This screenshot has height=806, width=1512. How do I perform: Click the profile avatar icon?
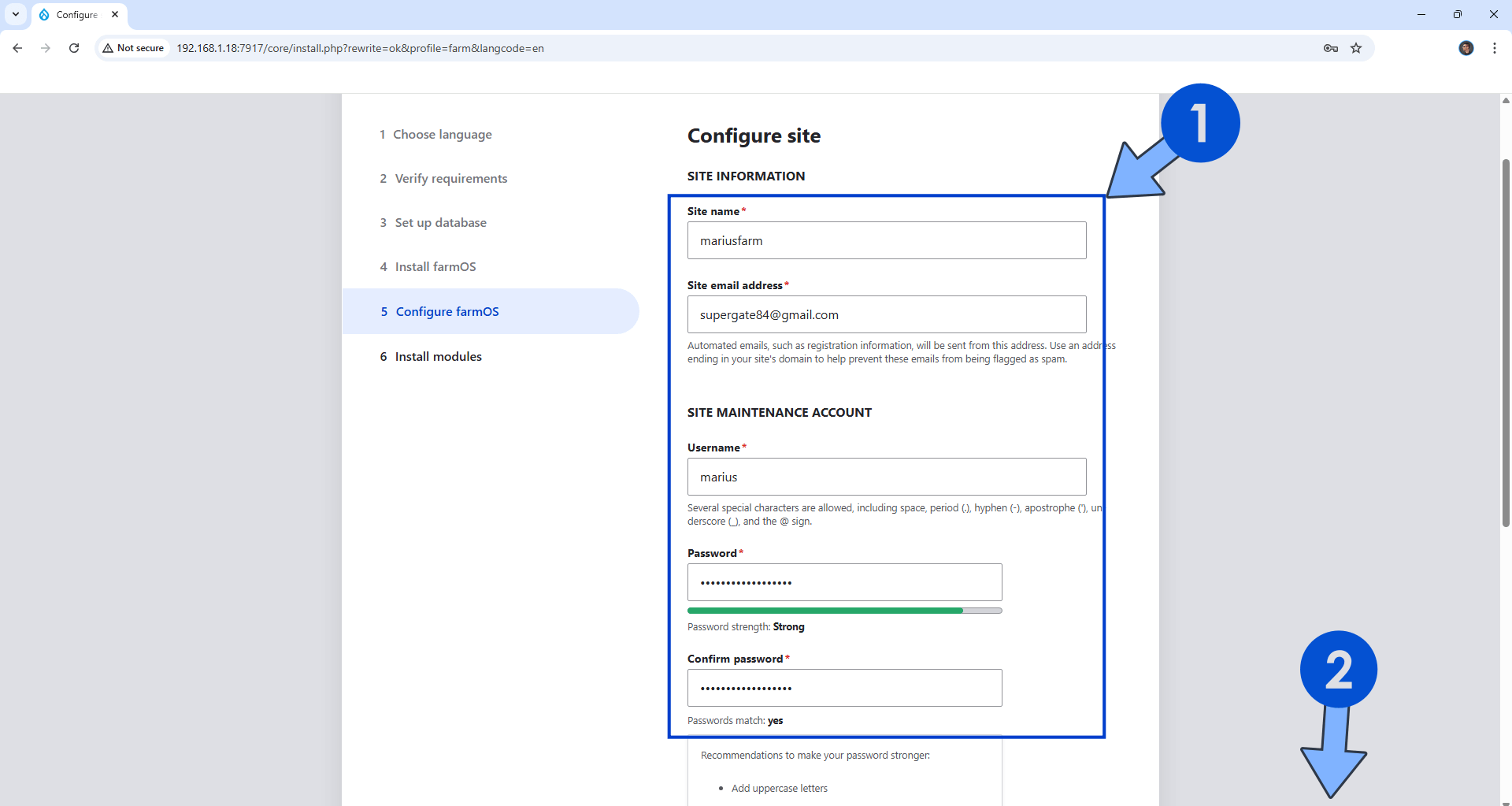(1466, 48)
